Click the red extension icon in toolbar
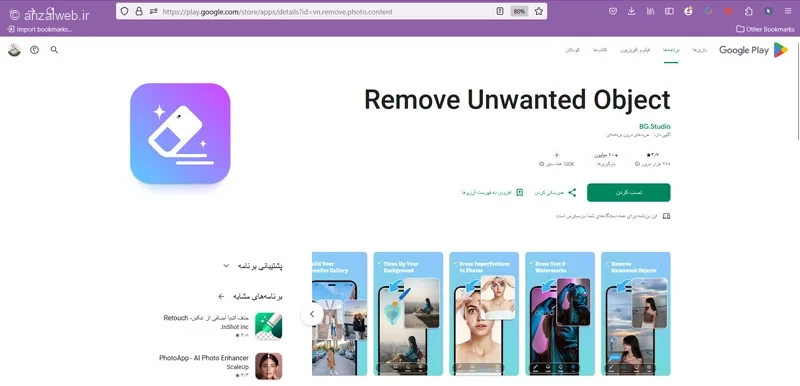Image resolution: width=800 pixels, height=386 pixels. [729, 11]
